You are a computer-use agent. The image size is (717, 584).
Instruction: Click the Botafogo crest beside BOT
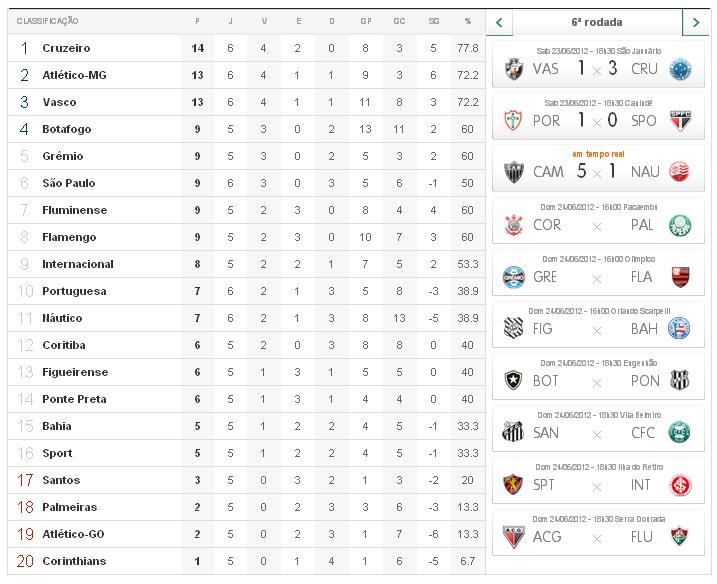coord(515,381)
